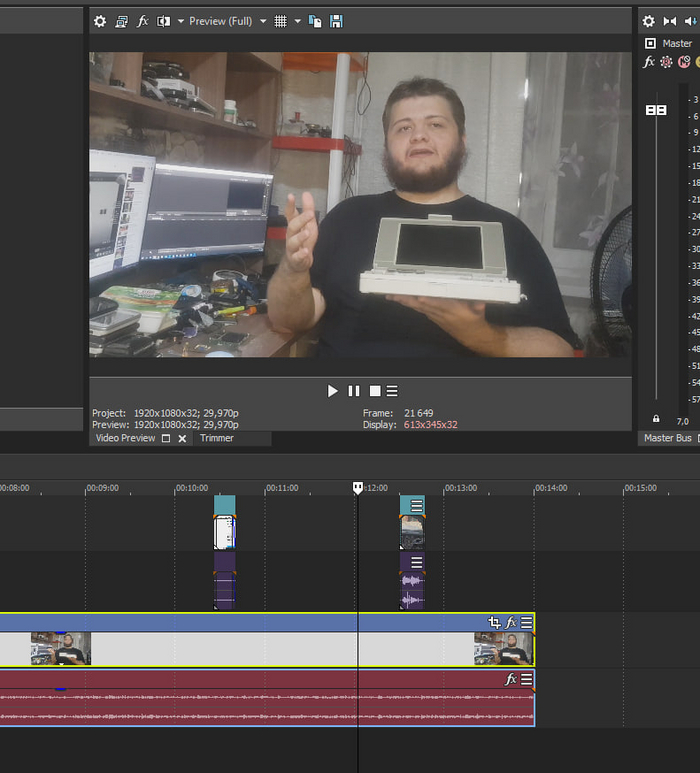Open Project Video Properties gear icon
700x773 pixels.
click(99, 21)
